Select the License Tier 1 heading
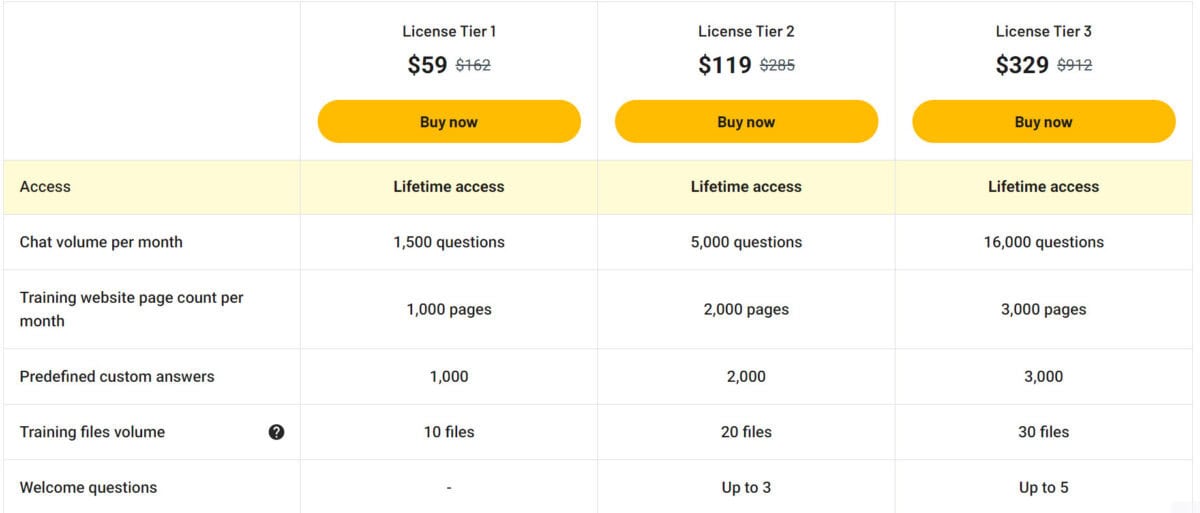Screen dimensions: 1200x513 pos(449,31)
